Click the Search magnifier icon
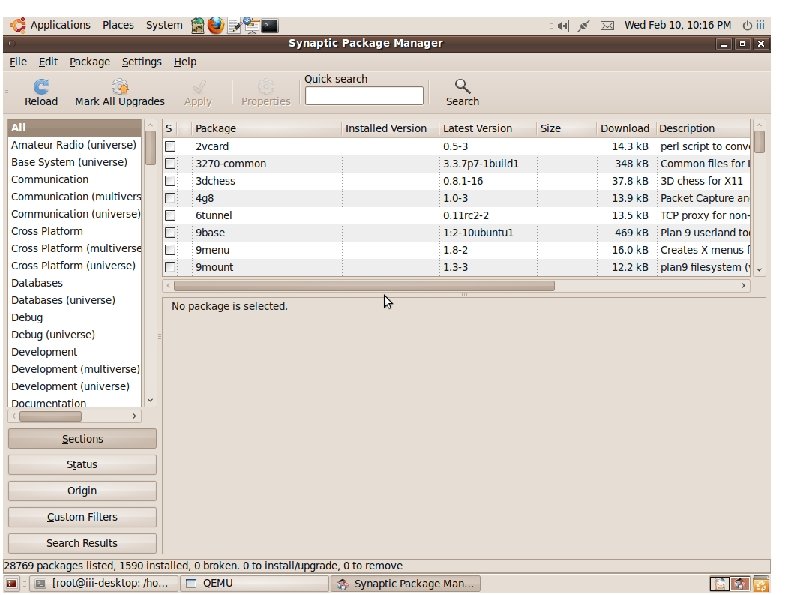 [x=462, y=86]
